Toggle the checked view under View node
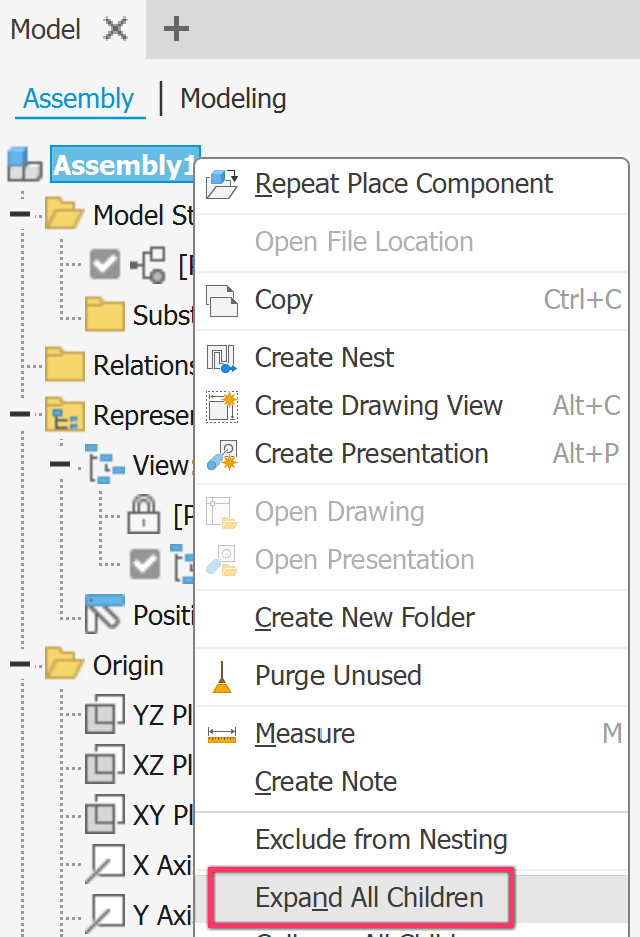 pyautogui.click(x=146, y=565)
